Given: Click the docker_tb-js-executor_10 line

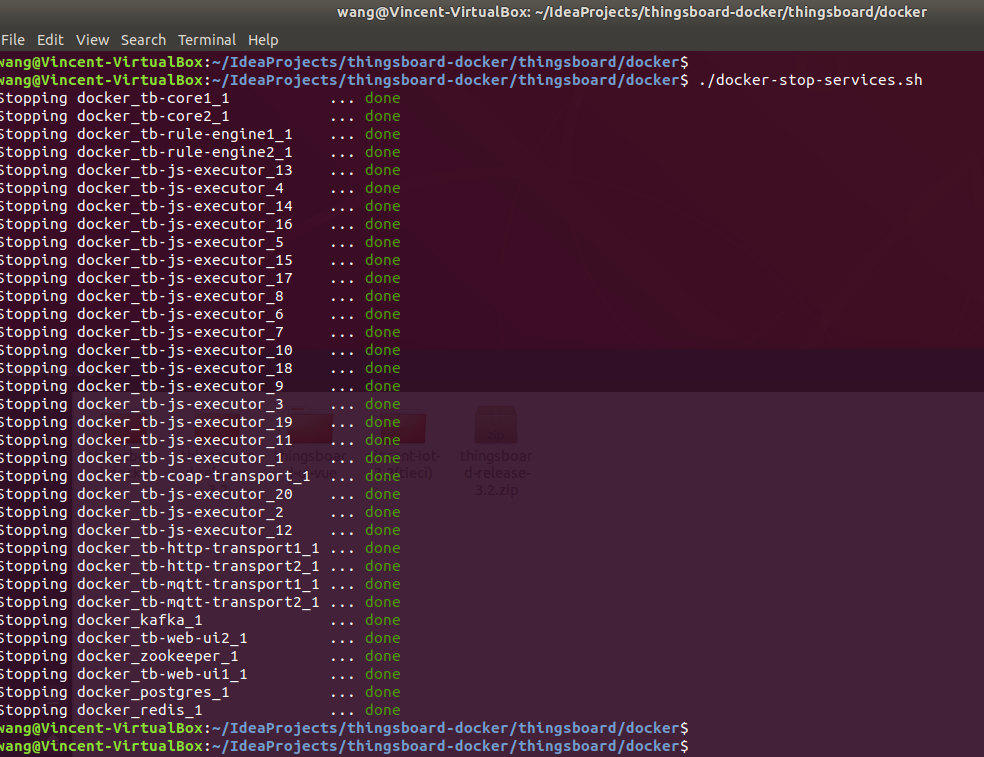Looking at the screenshot, I should click(200, 350).
